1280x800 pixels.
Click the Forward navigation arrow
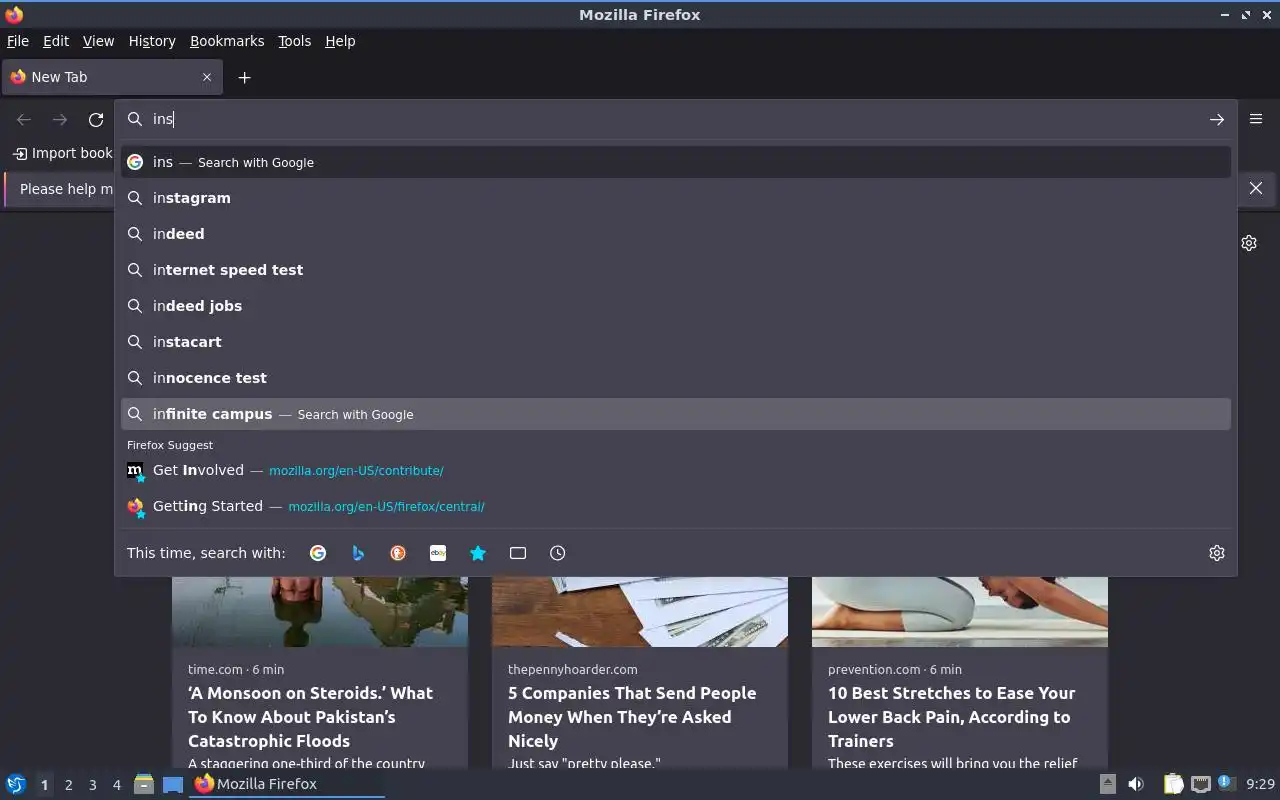[x=60, y=120]
